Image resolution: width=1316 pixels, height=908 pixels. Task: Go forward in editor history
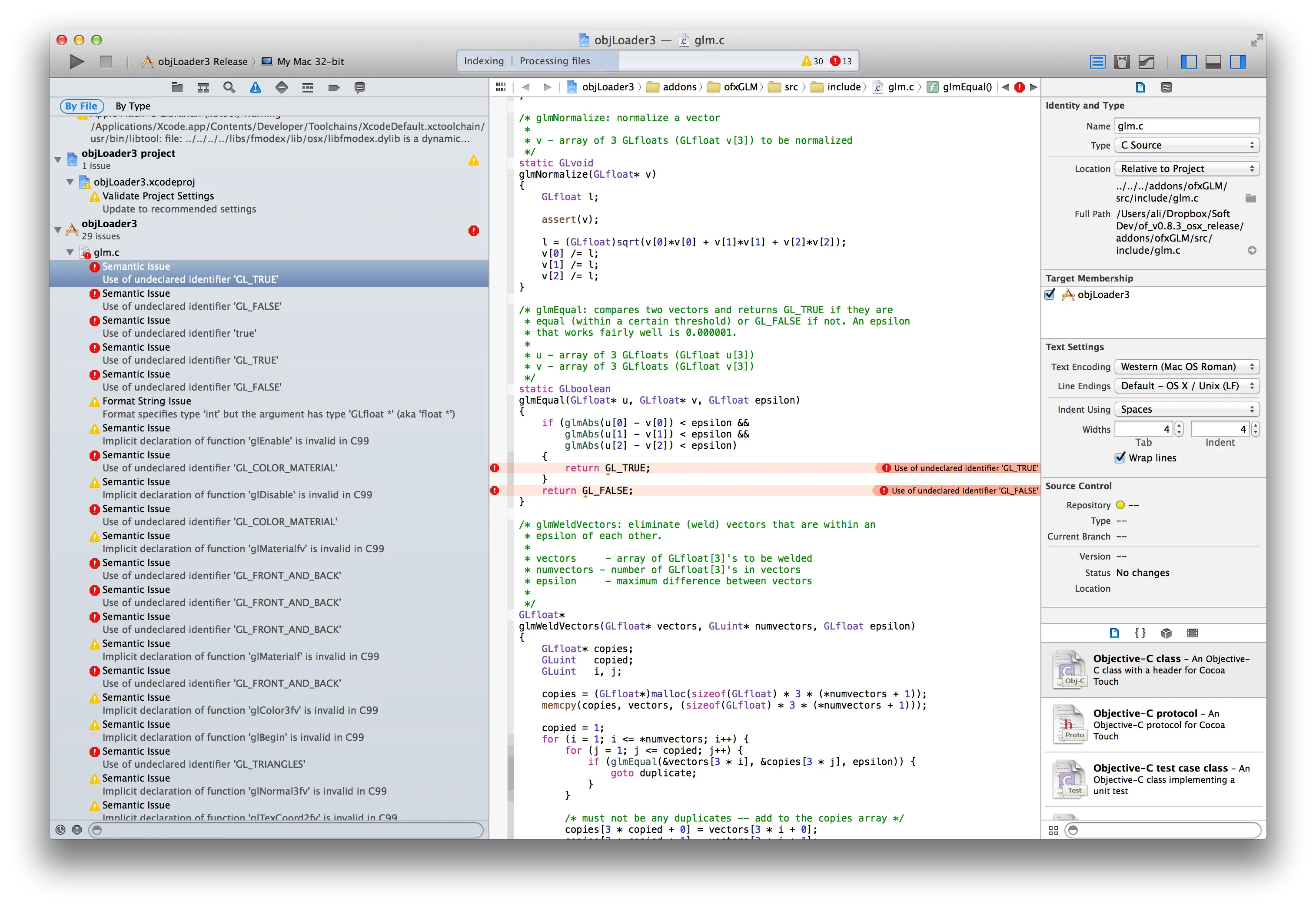(x=547, y=87)
